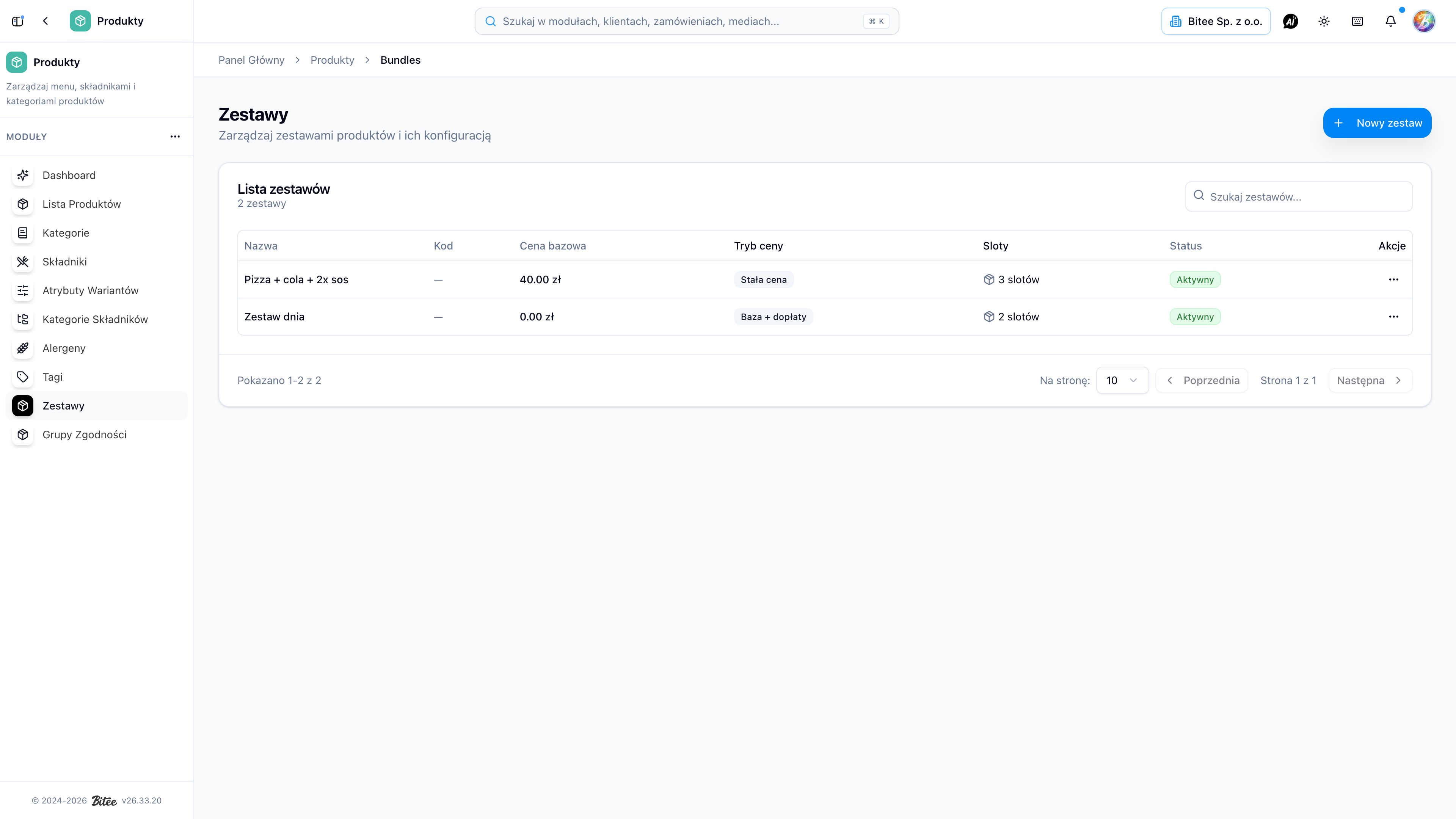The height and width of the screenshot is (819, 1456).
Task: Click the green Produkty module icon in header
Action: pyautogui.click(x=80, y=21)
